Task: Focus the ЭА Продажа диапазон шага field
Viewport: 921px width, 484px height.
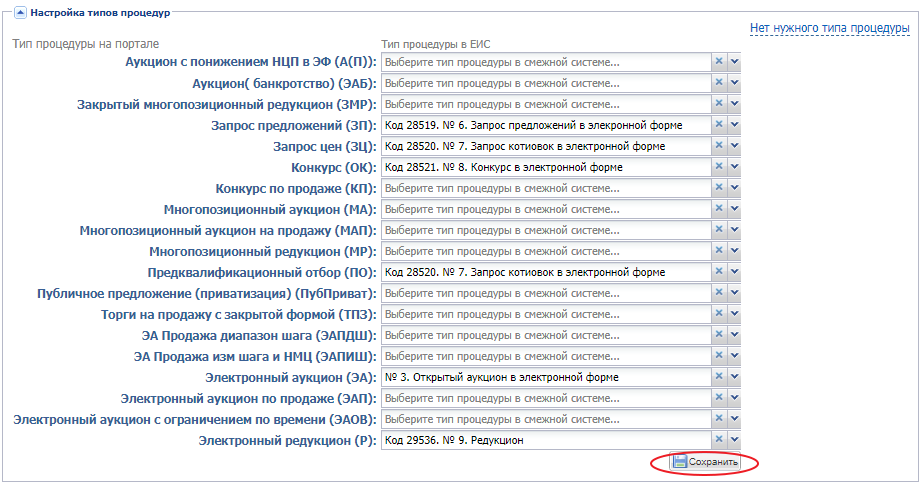Action: 545,335
